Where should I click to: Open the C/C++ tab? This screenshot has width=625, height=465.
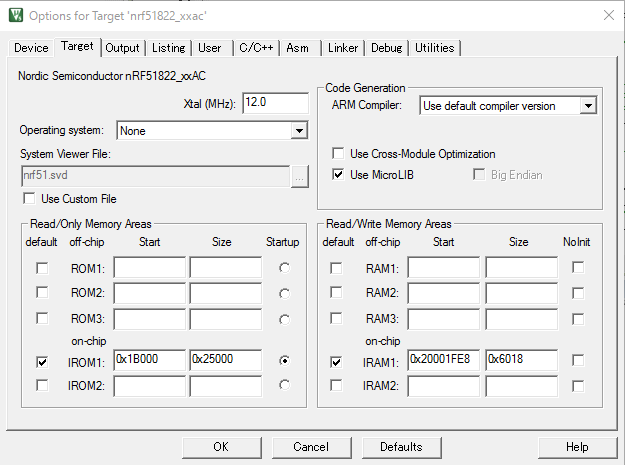256,48
